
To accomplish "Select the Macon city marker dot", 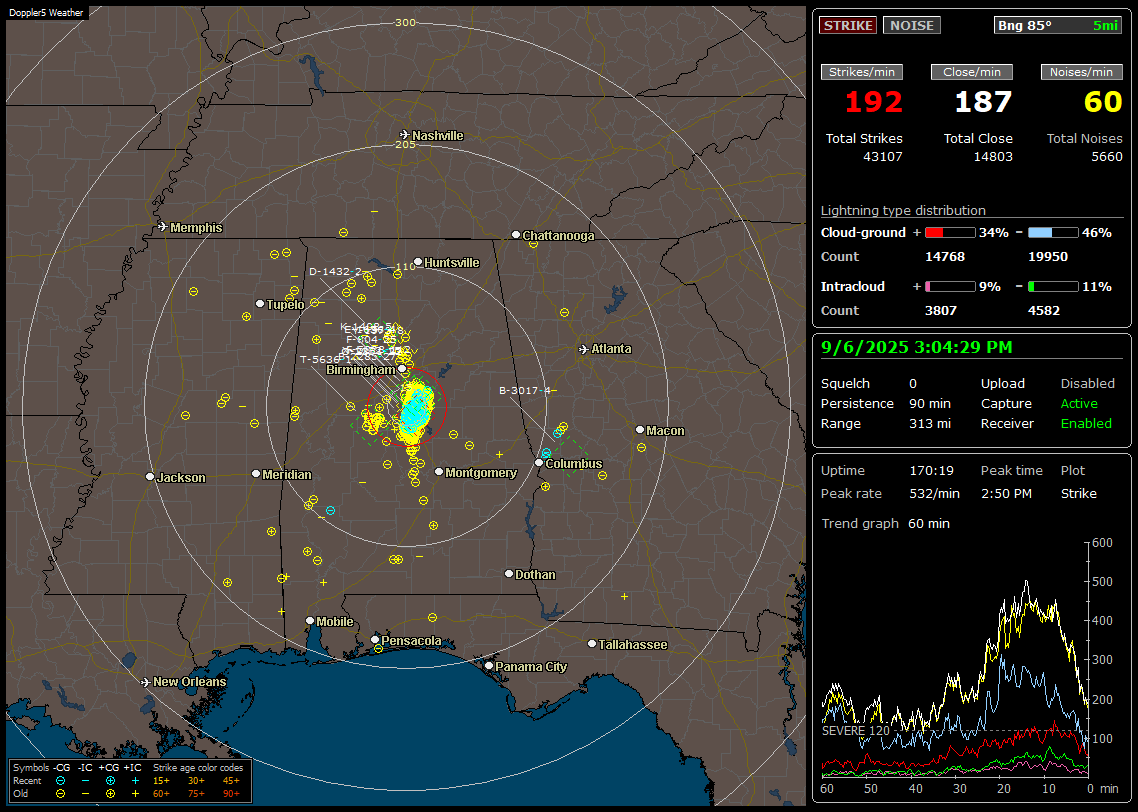I will 639,430.
